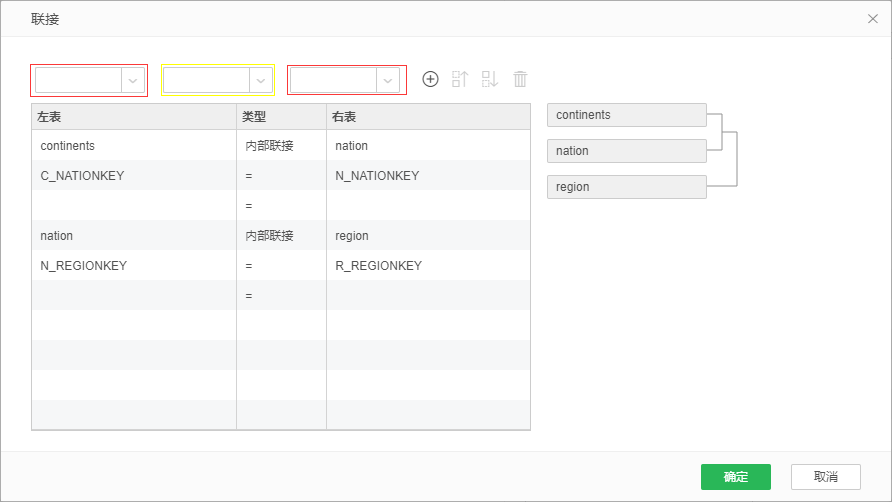
Task: Open the right table dropdown
Action: pos(387,80)
